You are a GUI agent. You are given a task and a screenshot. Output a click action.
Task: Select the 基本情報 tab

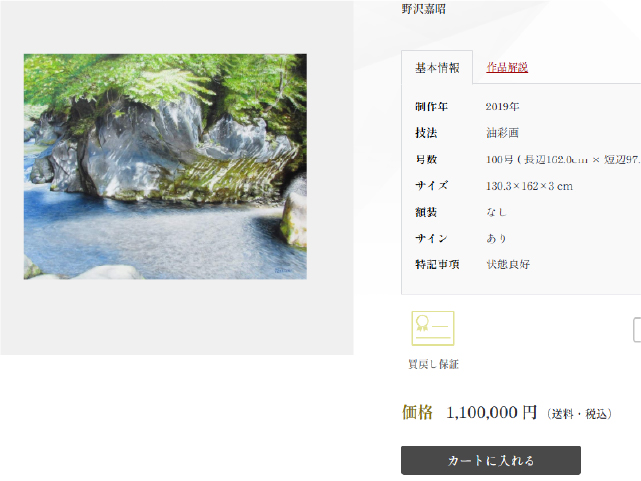pos(437,67)
